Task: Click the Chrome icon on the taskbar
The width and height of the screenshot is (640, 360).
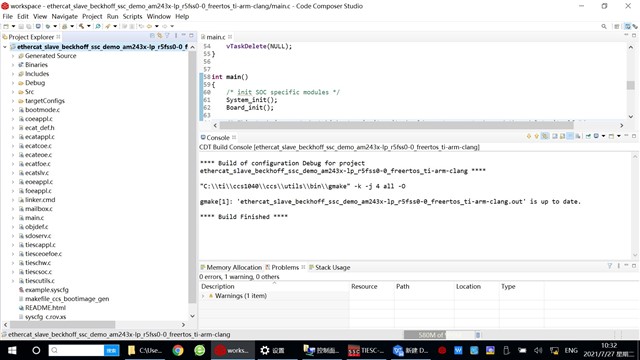Action: click(x=178, y=350)
